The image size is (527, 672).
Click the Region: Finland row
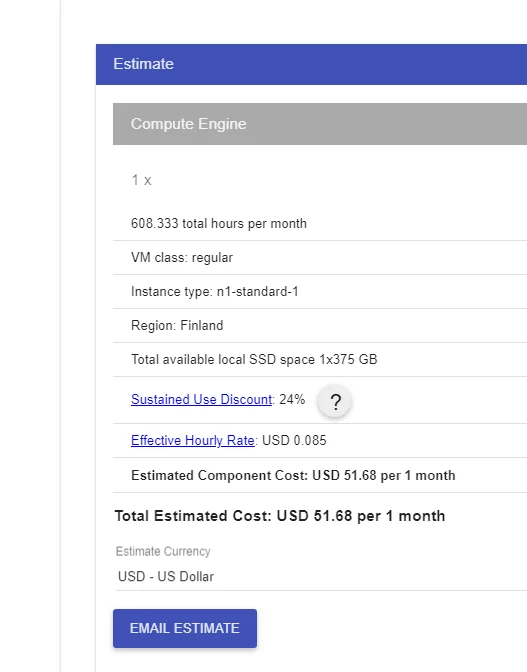(x=320, y=325)
